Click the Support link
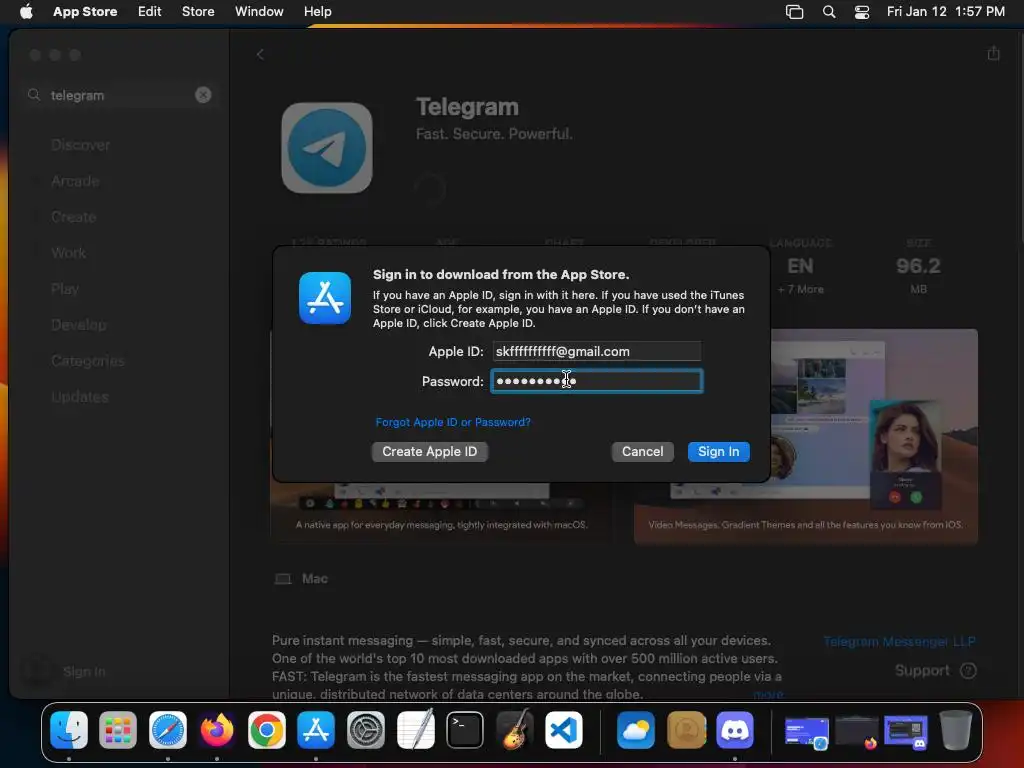 coord(935,671)
